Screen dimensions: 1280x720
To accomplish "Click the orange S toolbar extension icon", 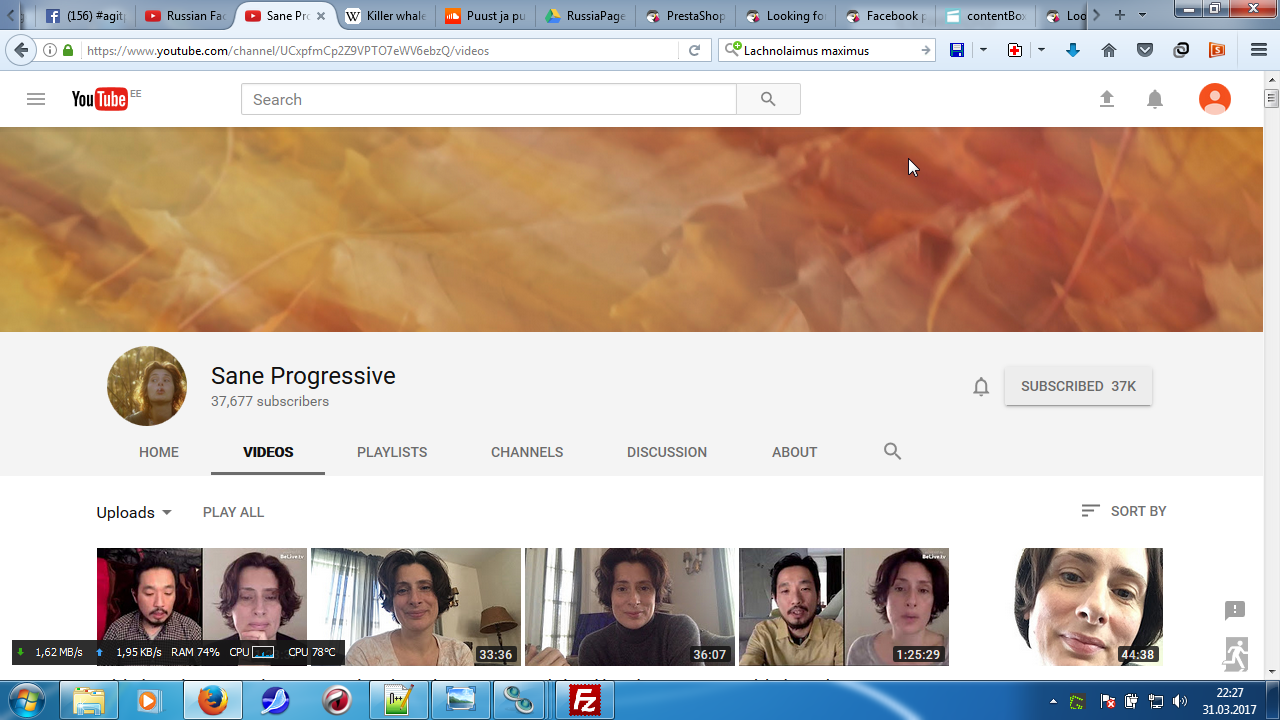I will click(1217, 50).
